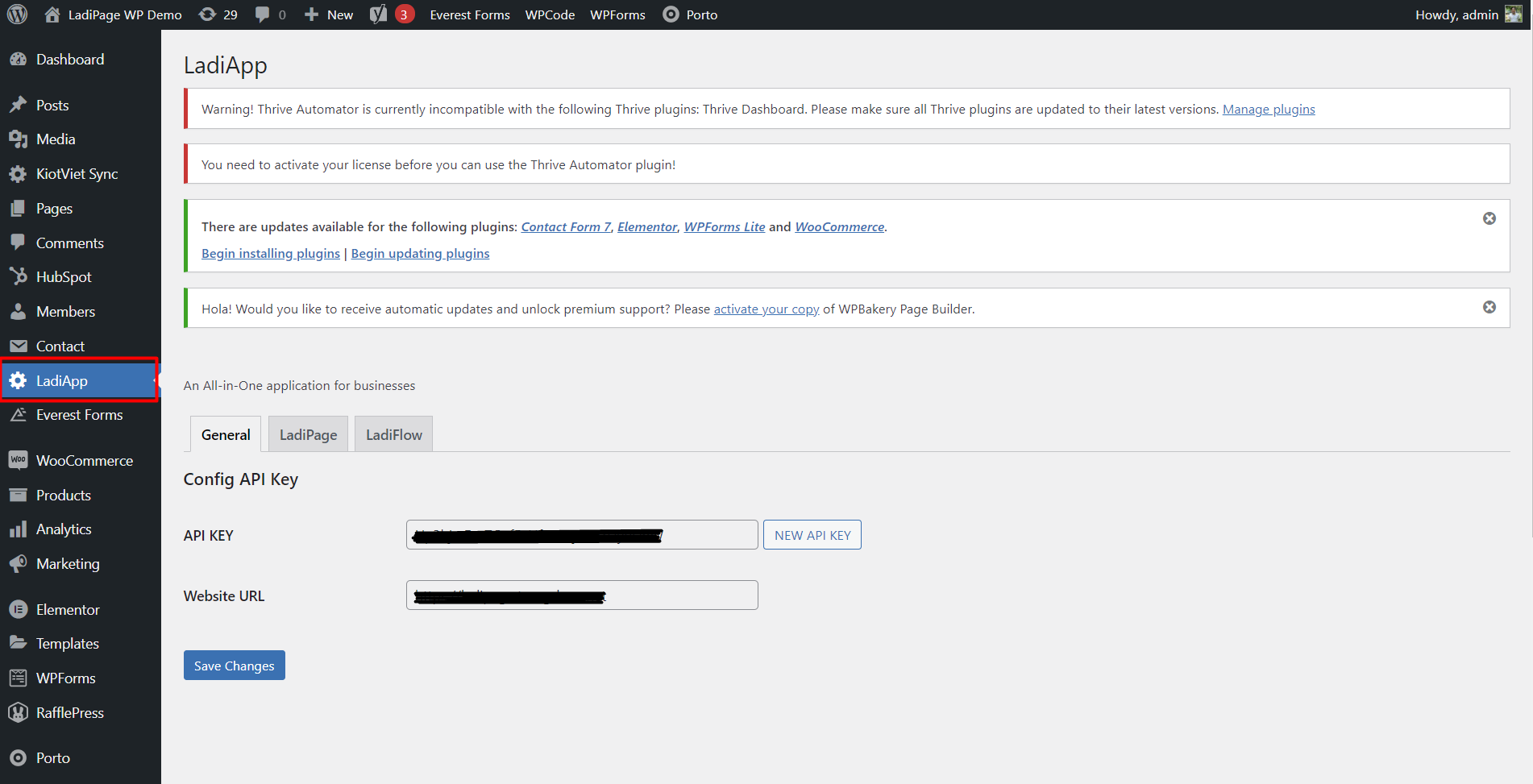This screenshot has height=784, width=1533.
Task: Dismiss the WPBakery activation notice
Action: [1489, 307]
